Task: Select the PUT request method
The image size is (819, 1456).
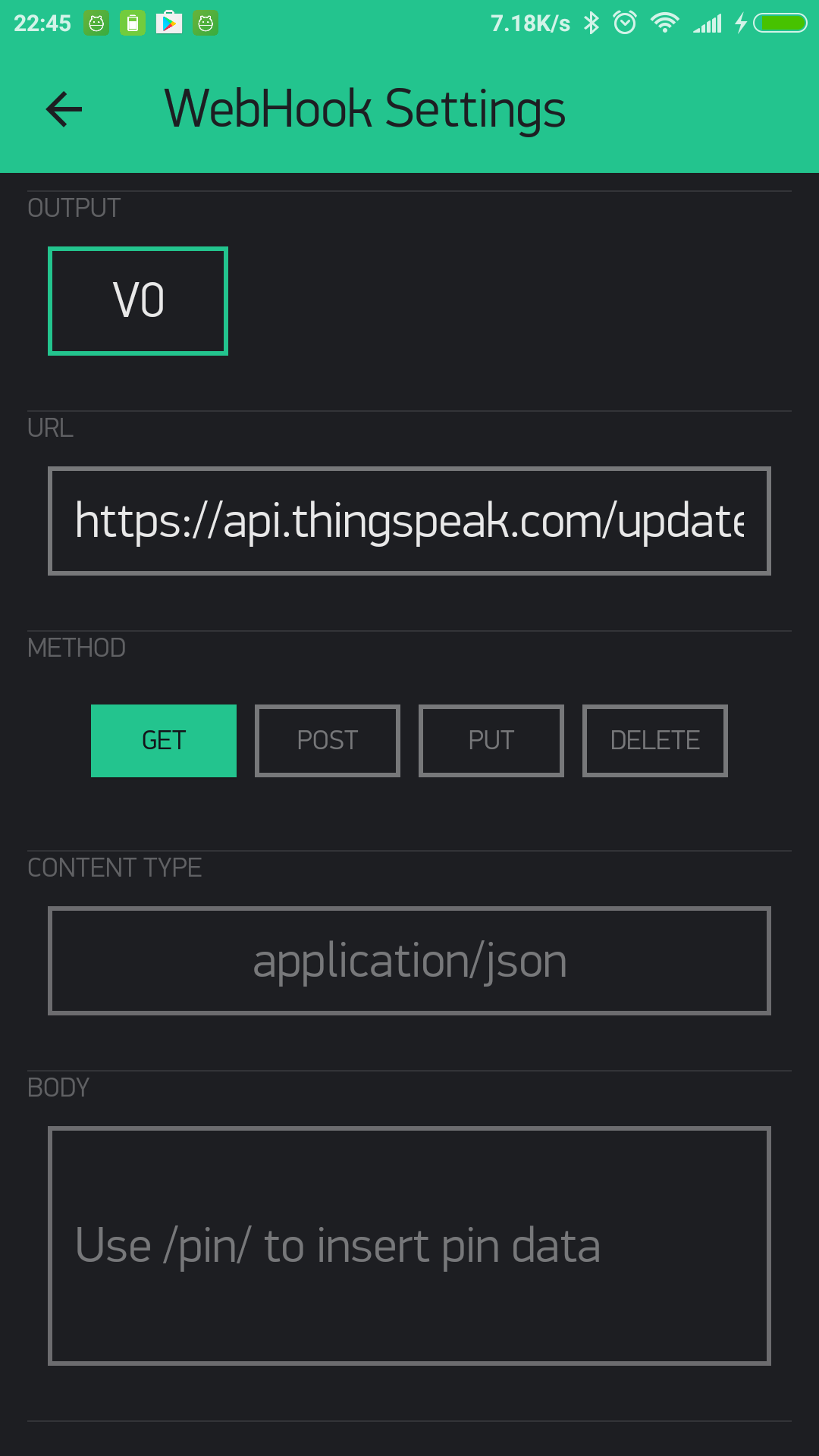Action: point(491,740)
